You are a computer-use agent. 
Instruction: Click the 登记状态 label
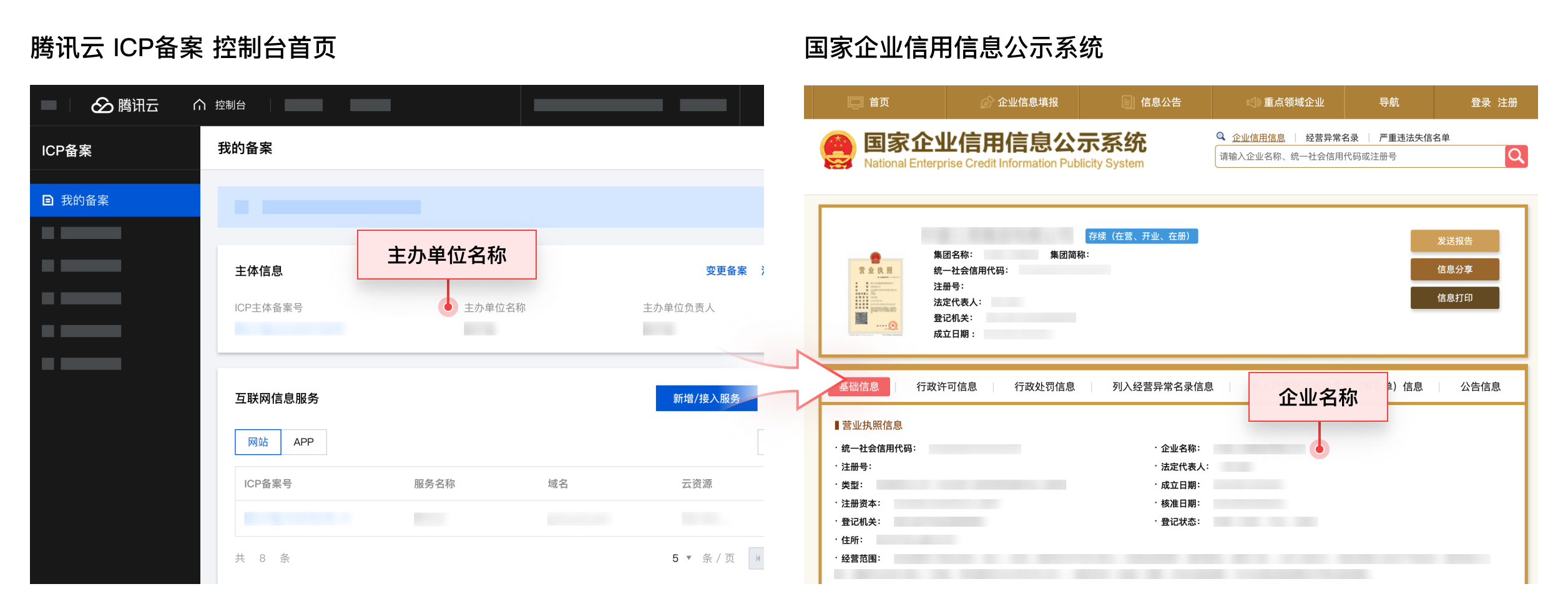click(x=1180, y=522)
